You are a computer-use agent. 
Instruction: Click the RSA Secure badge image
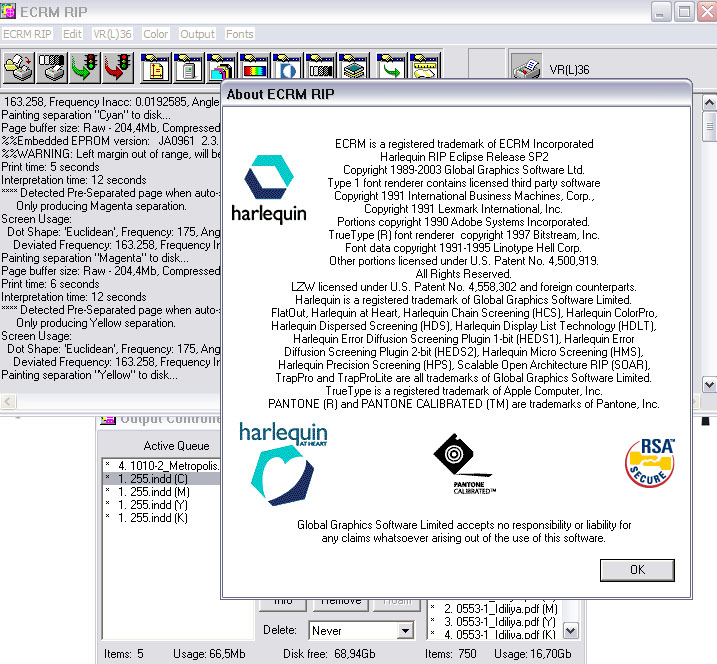pos(650,463)
